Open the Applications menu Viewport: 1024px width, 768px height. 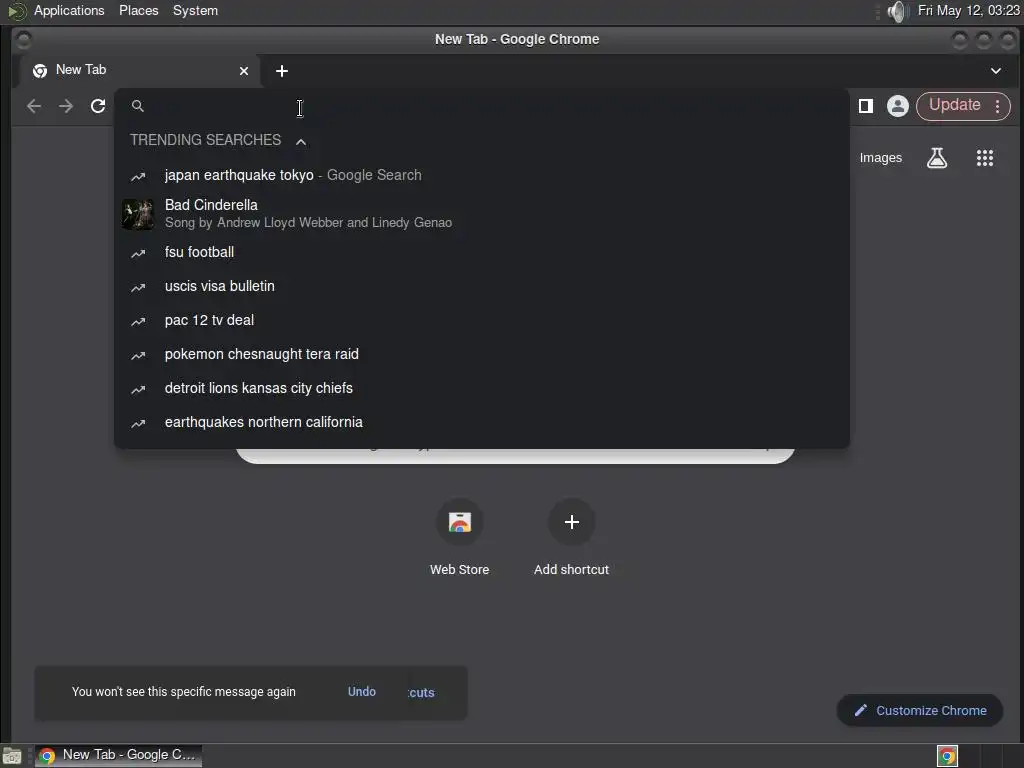69,10
